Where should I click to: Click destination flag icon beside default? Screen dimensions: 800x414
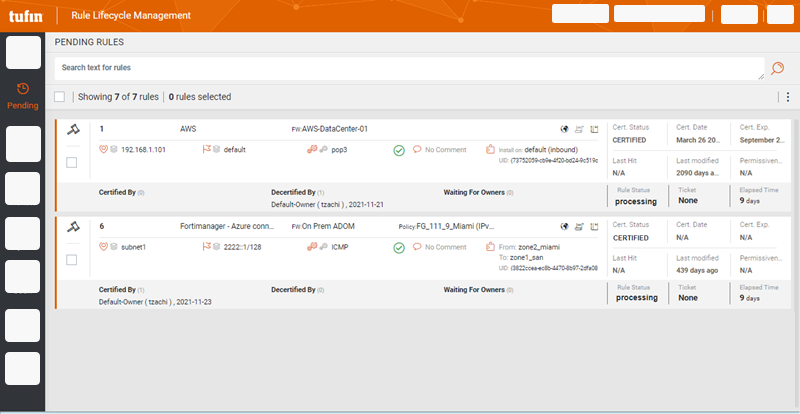(207, 150)
